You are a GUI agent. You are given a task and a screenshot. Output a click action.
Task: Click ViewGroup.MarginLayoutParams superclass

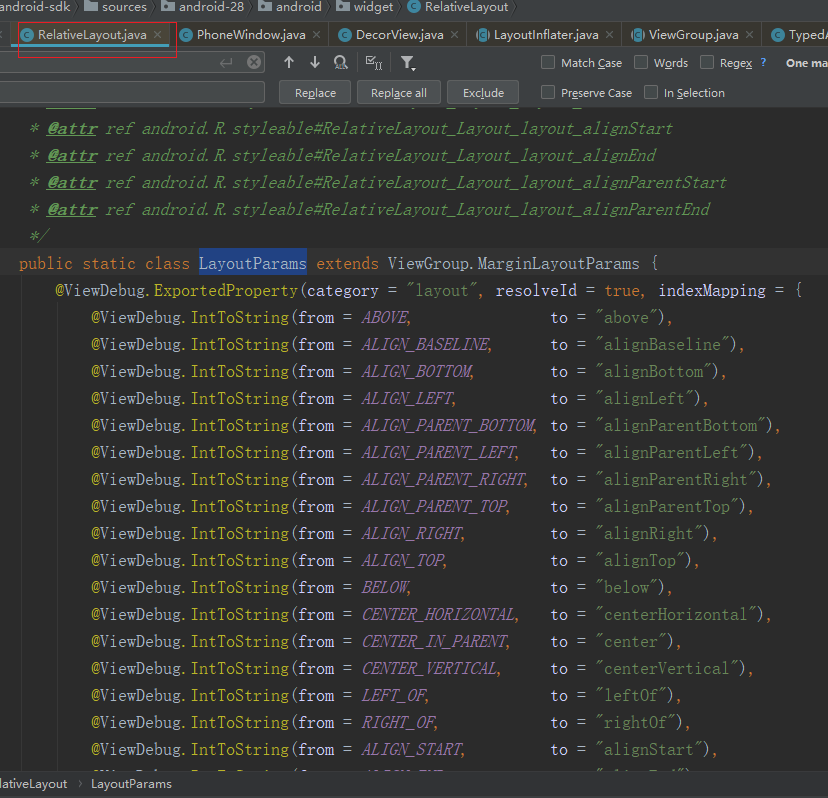(513, 263)
